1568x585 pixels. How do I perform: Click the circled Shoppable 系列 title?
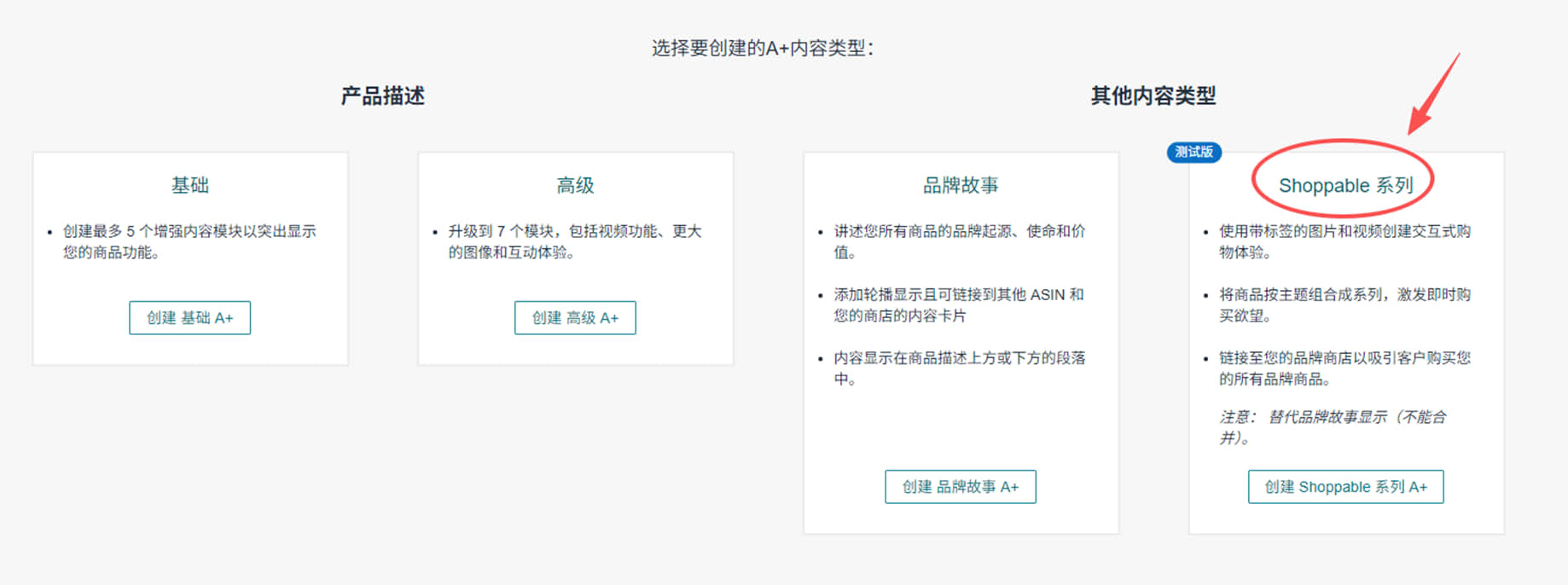[1345, 185]
